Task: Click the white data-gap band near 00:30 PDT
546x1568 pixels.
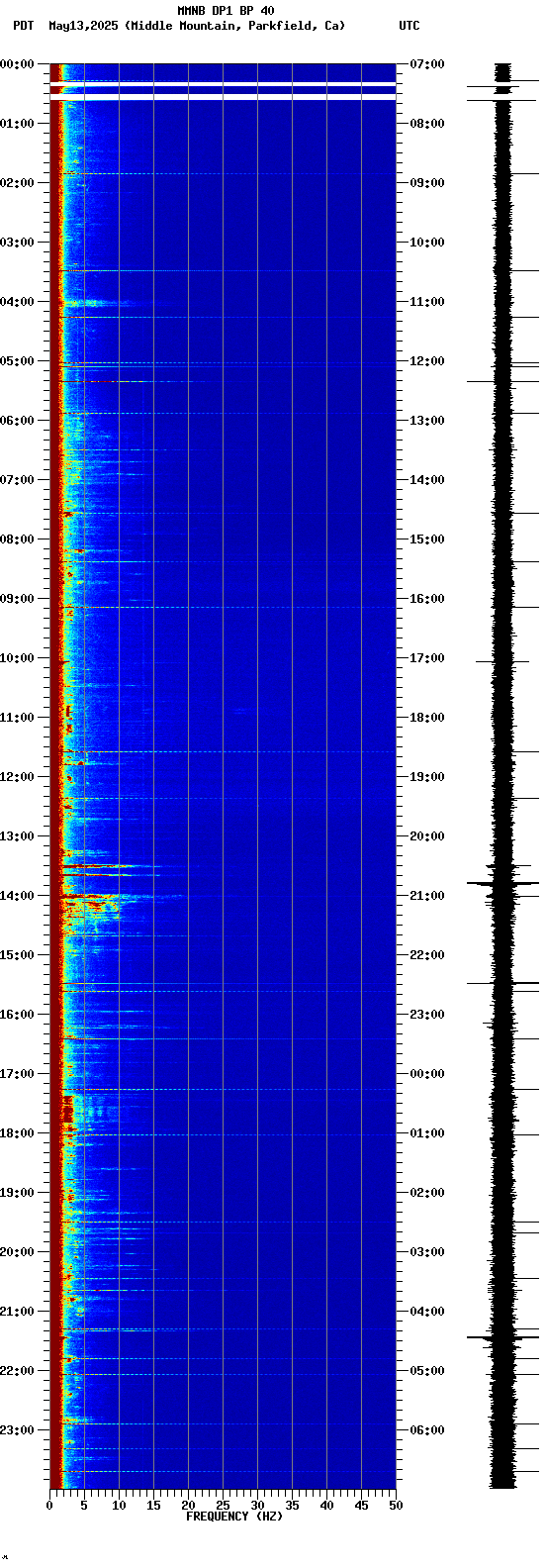Action: tap(223, 97)
